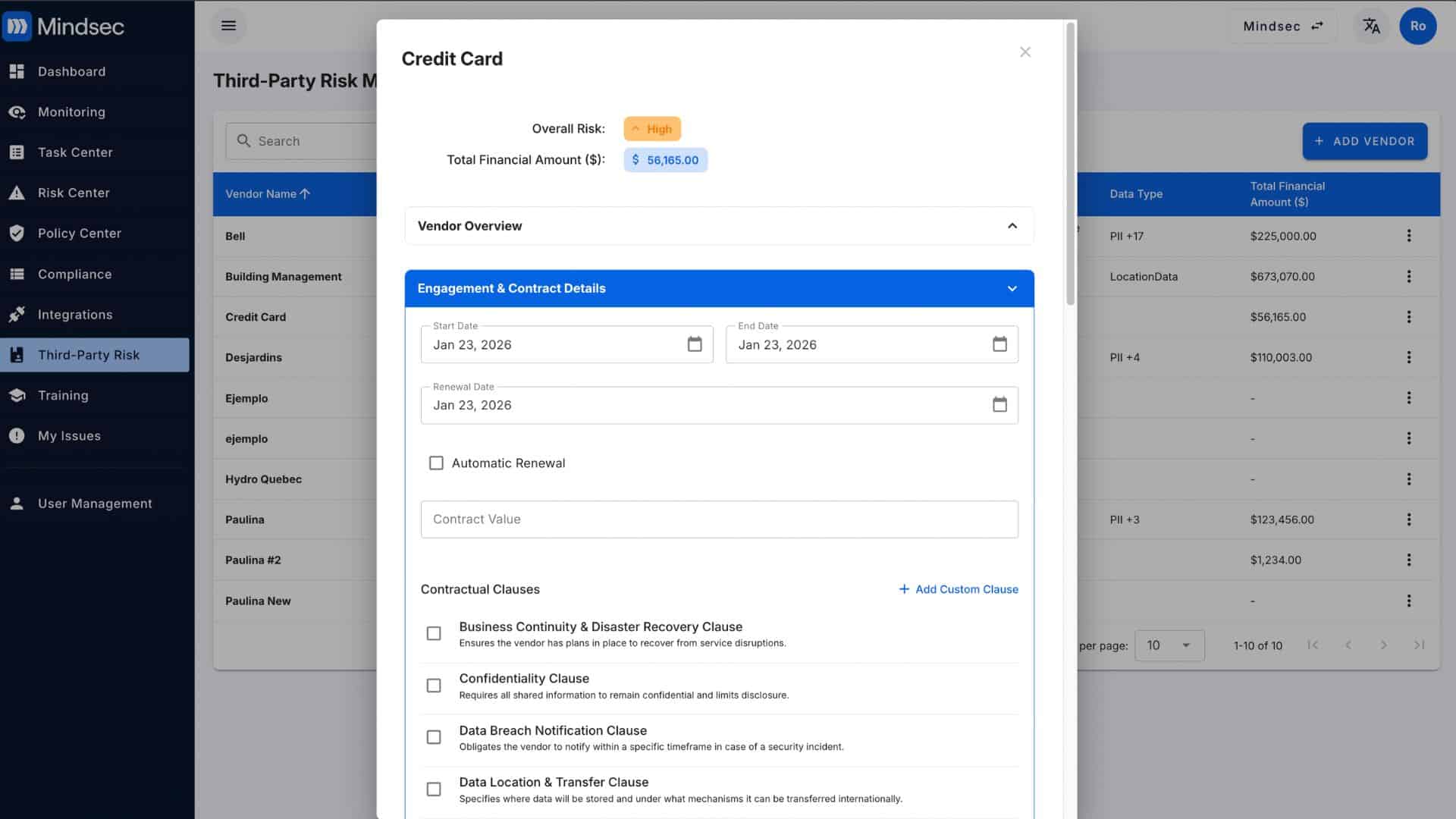Click the Add Vendor button
1456x819 pixels.
coord(1364,141)
